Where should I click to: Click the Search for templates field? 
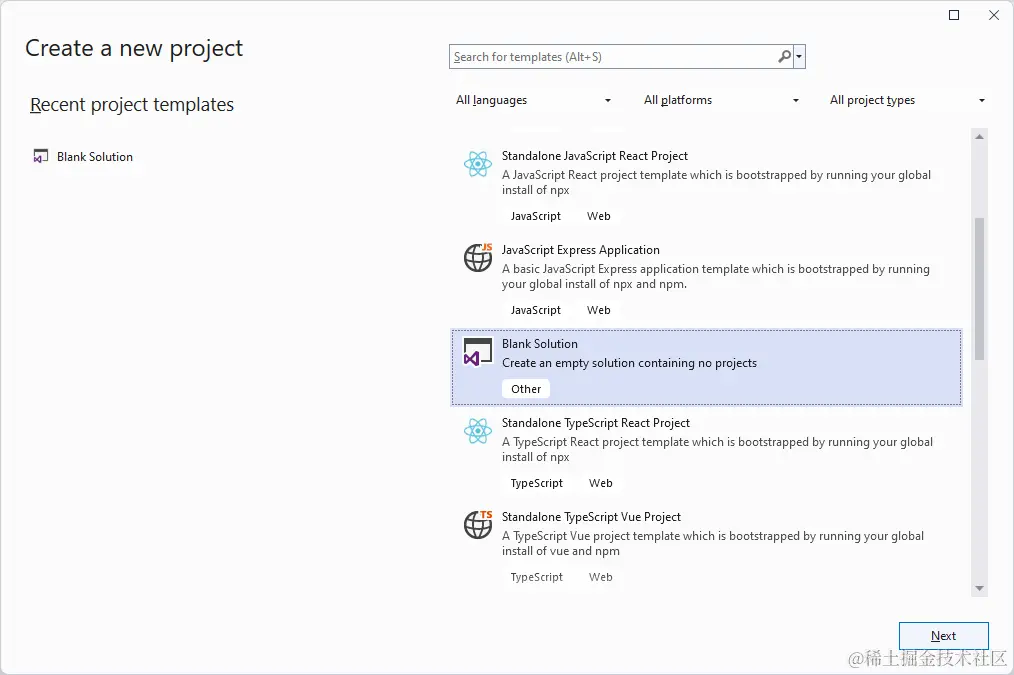pyautogui.click(x=613, y=57)
